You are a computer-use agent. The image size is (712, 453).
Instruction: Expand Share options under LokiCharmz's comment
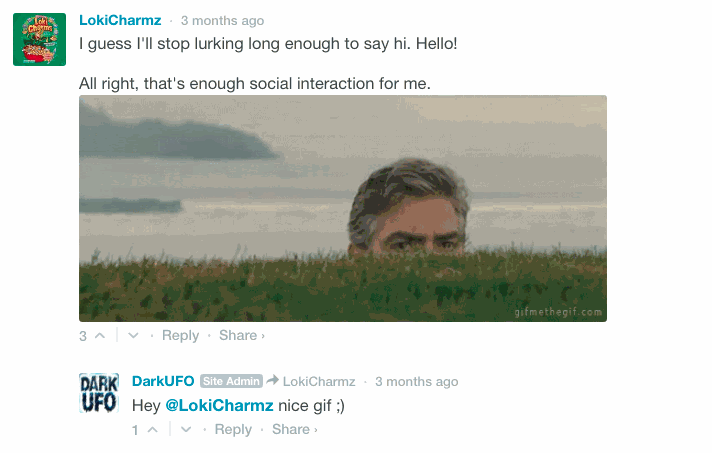(241, 336)
